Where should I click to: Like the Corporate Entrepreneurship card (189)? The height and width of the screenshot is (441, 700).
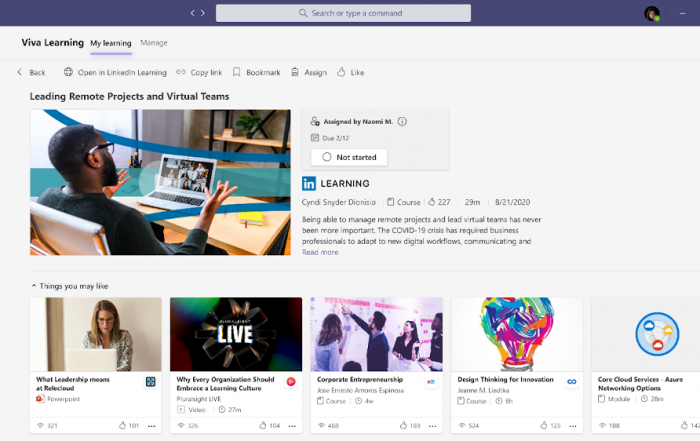(x=403, y=425)
